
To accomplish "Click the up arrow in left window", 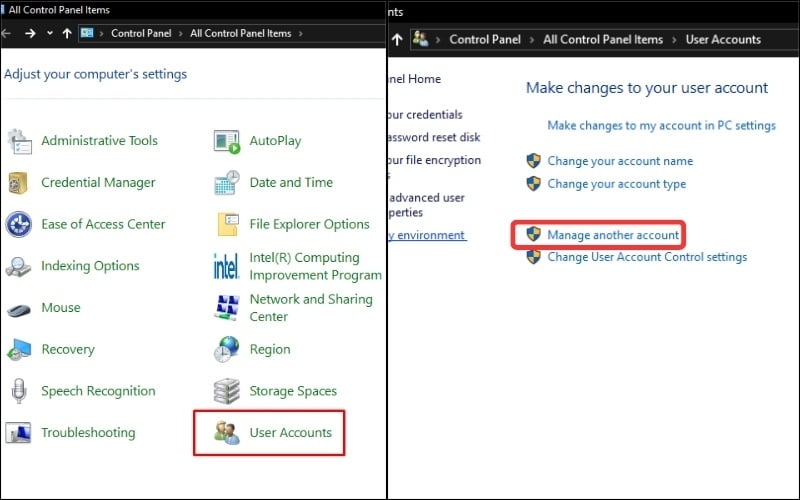I will pyautogui.click(x=67, y=34).
